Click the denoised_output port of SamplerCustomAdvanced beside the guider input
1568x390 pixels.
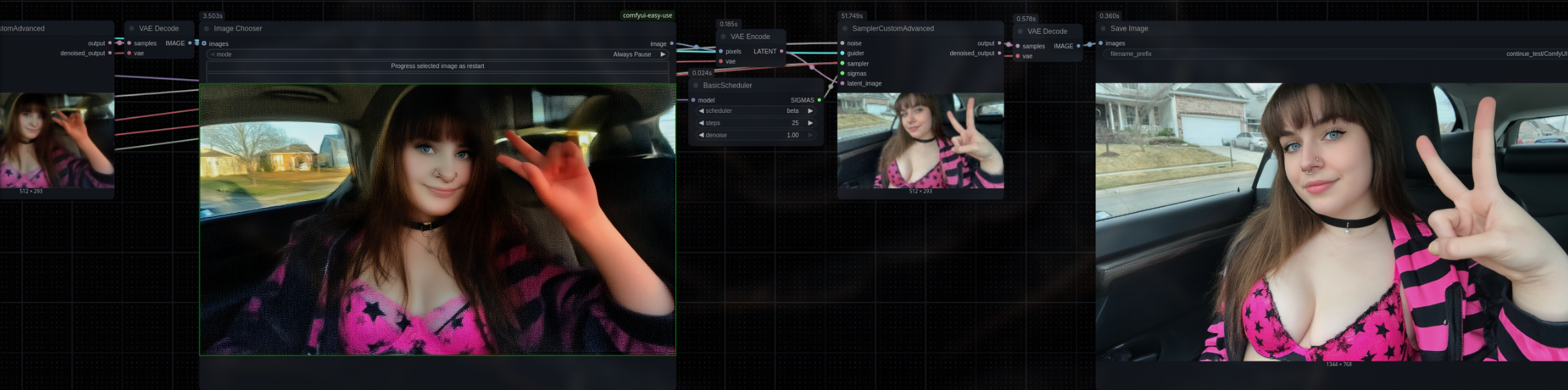[999, 53]
